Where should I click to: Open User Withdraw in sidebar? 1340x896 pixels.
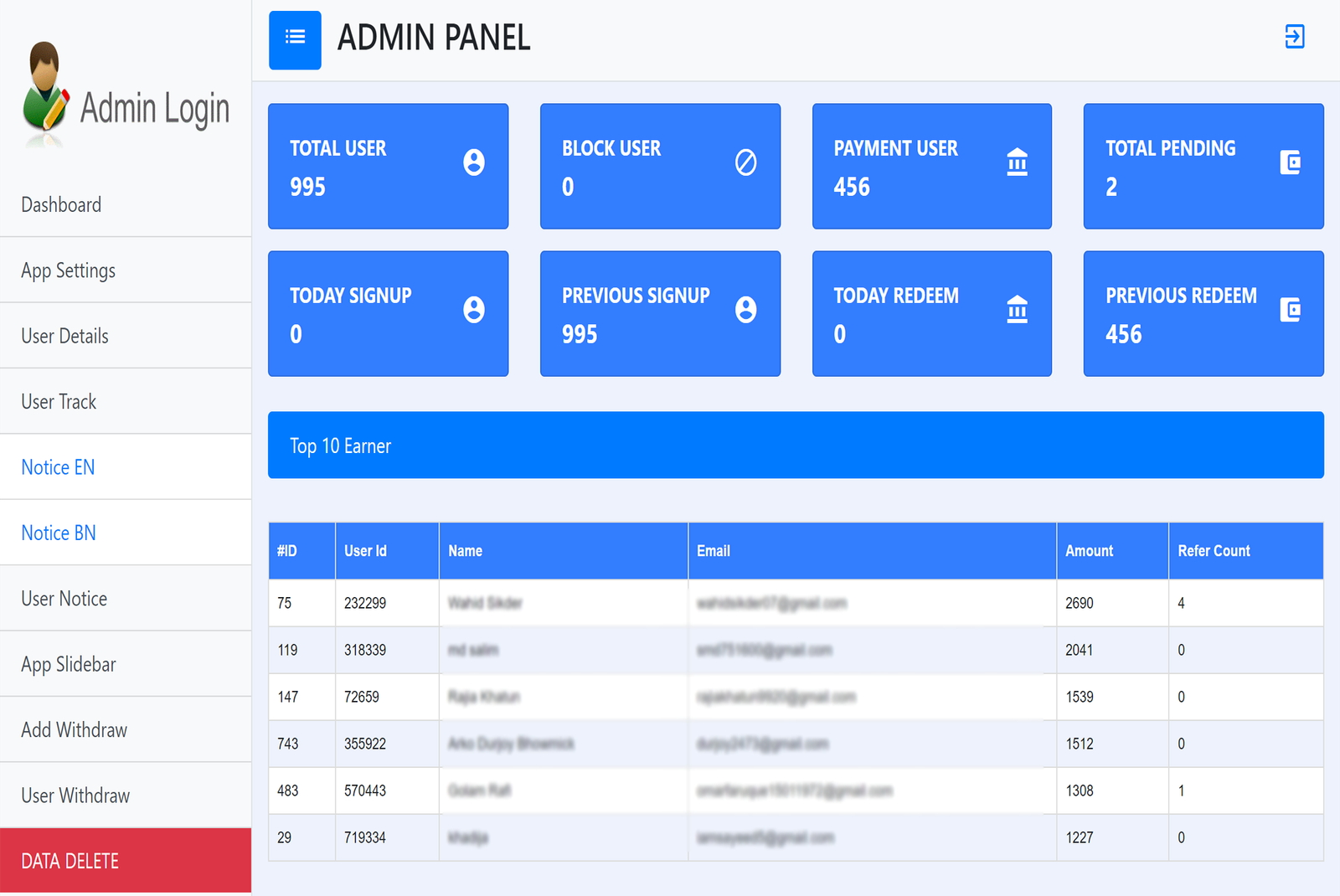(75, 796)
